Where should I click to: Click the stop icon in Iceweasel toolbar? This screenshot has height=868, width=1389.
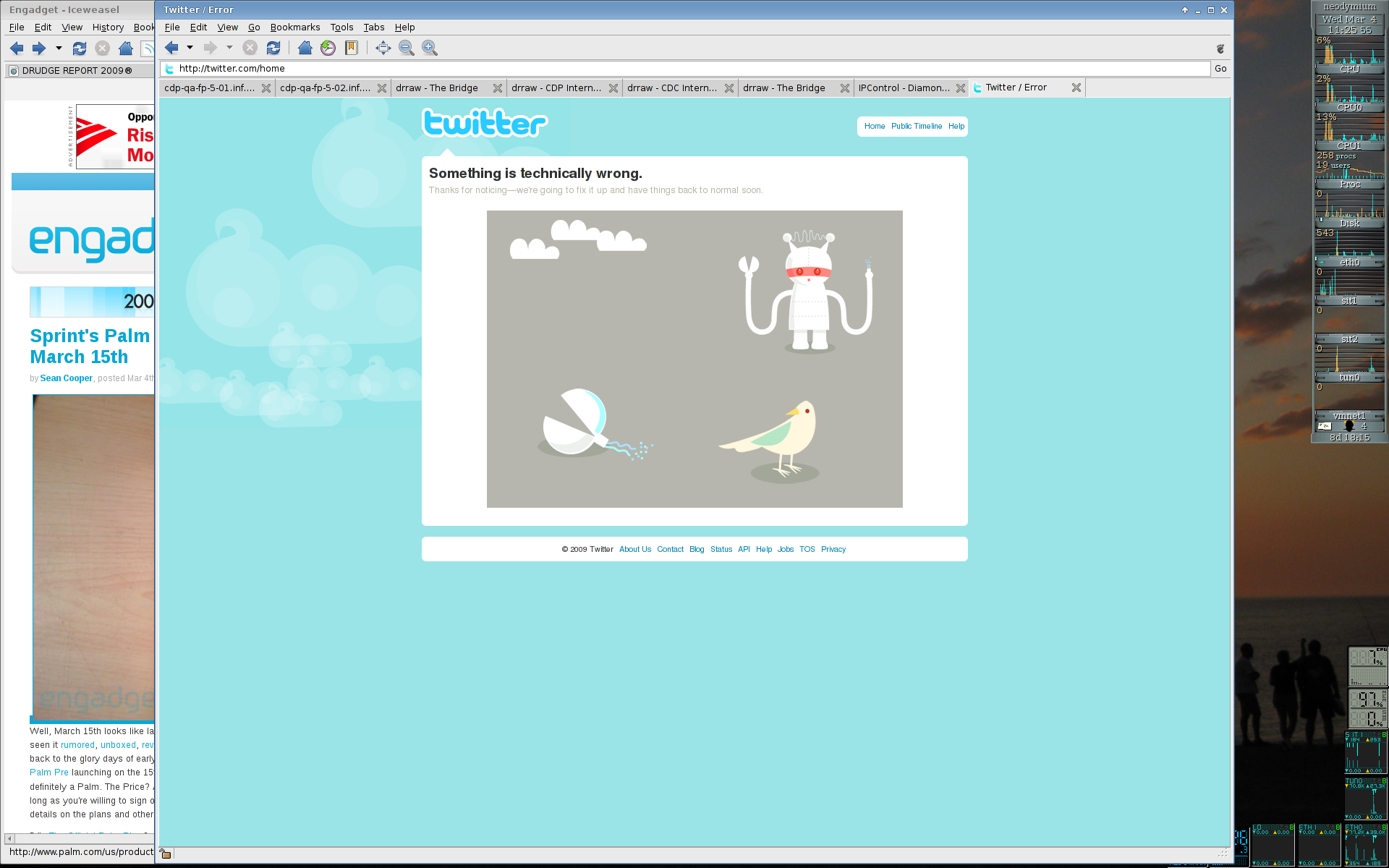103,48
